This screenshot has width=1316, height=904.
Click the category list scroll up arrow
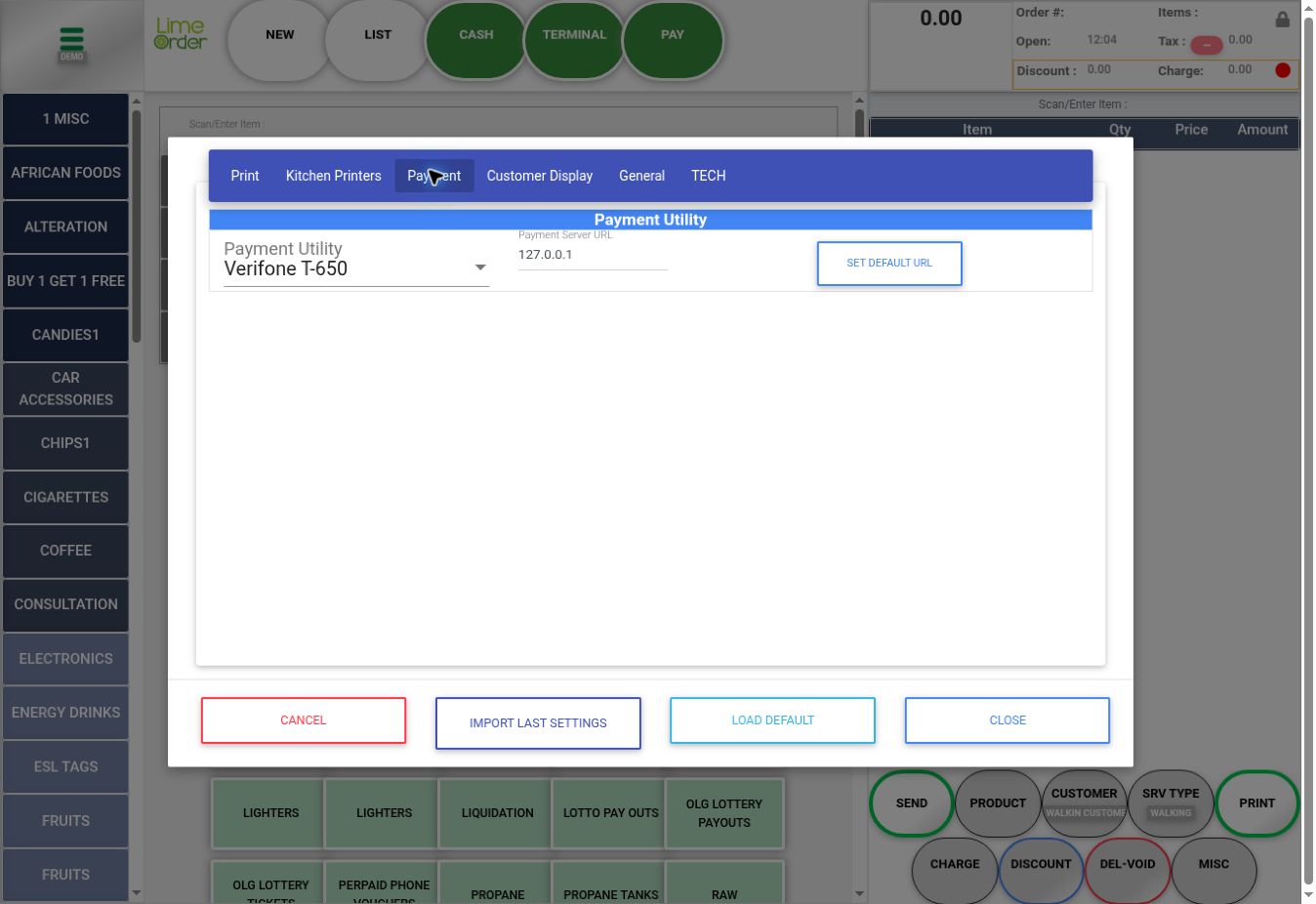pyautogui.click(x=137, y=101)
